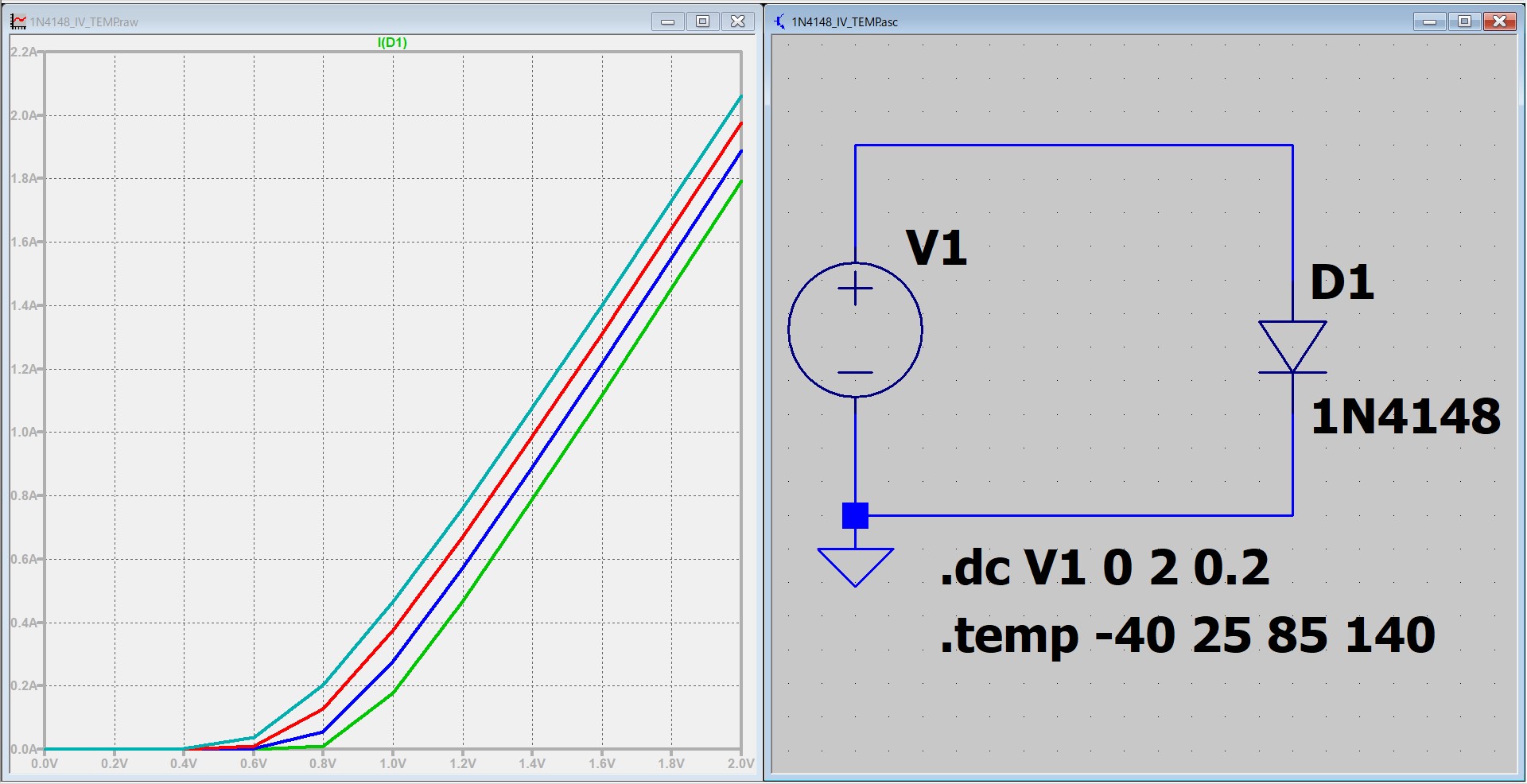Click the D1 component name label
The width and height of the screenshot is (1527, 784).
1342,282
